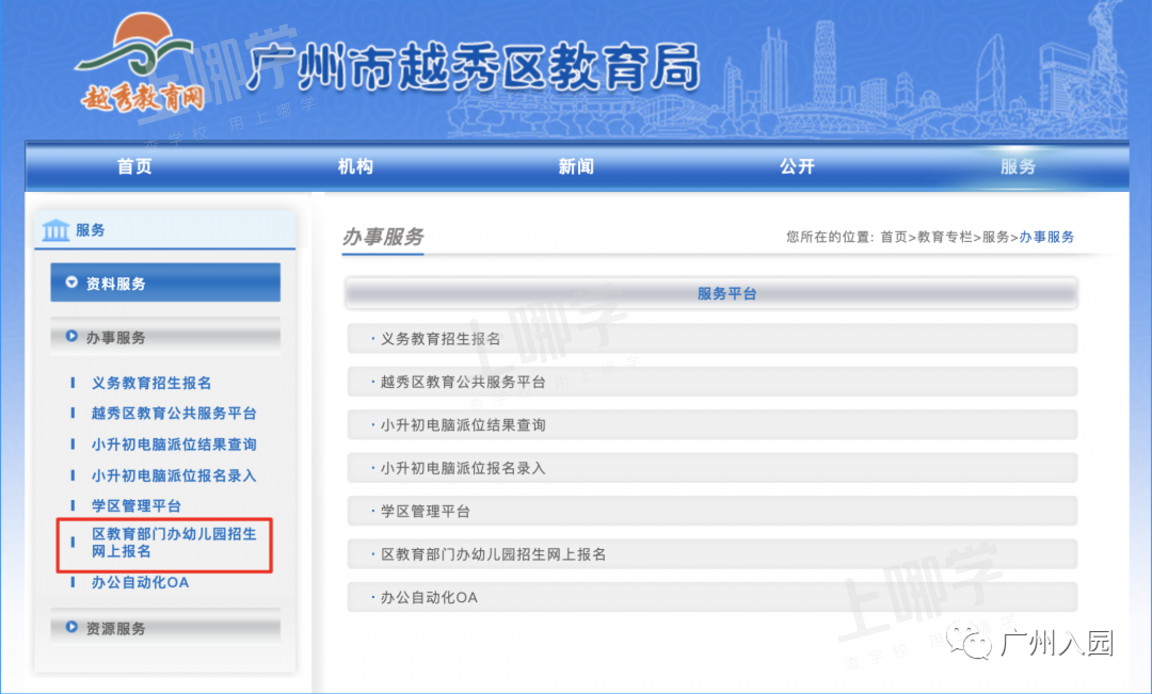This screenshot has height=694, width=1152.
Task: Select 区教育部门办幼儿园招生网上报名 in main list
Action: [712, 554]
